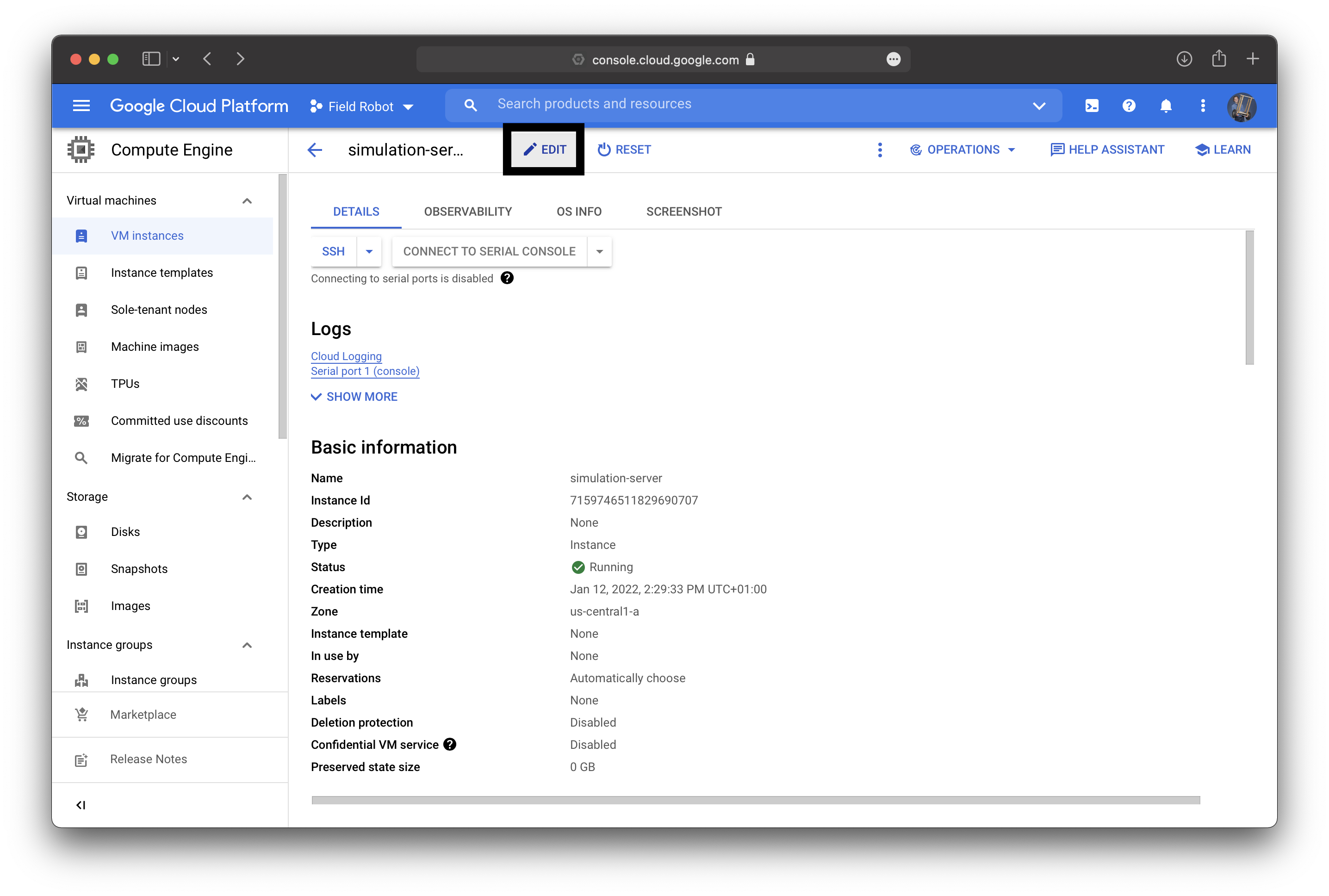
Task: Show help for serial ports disabled
Action: coord(507,278)
